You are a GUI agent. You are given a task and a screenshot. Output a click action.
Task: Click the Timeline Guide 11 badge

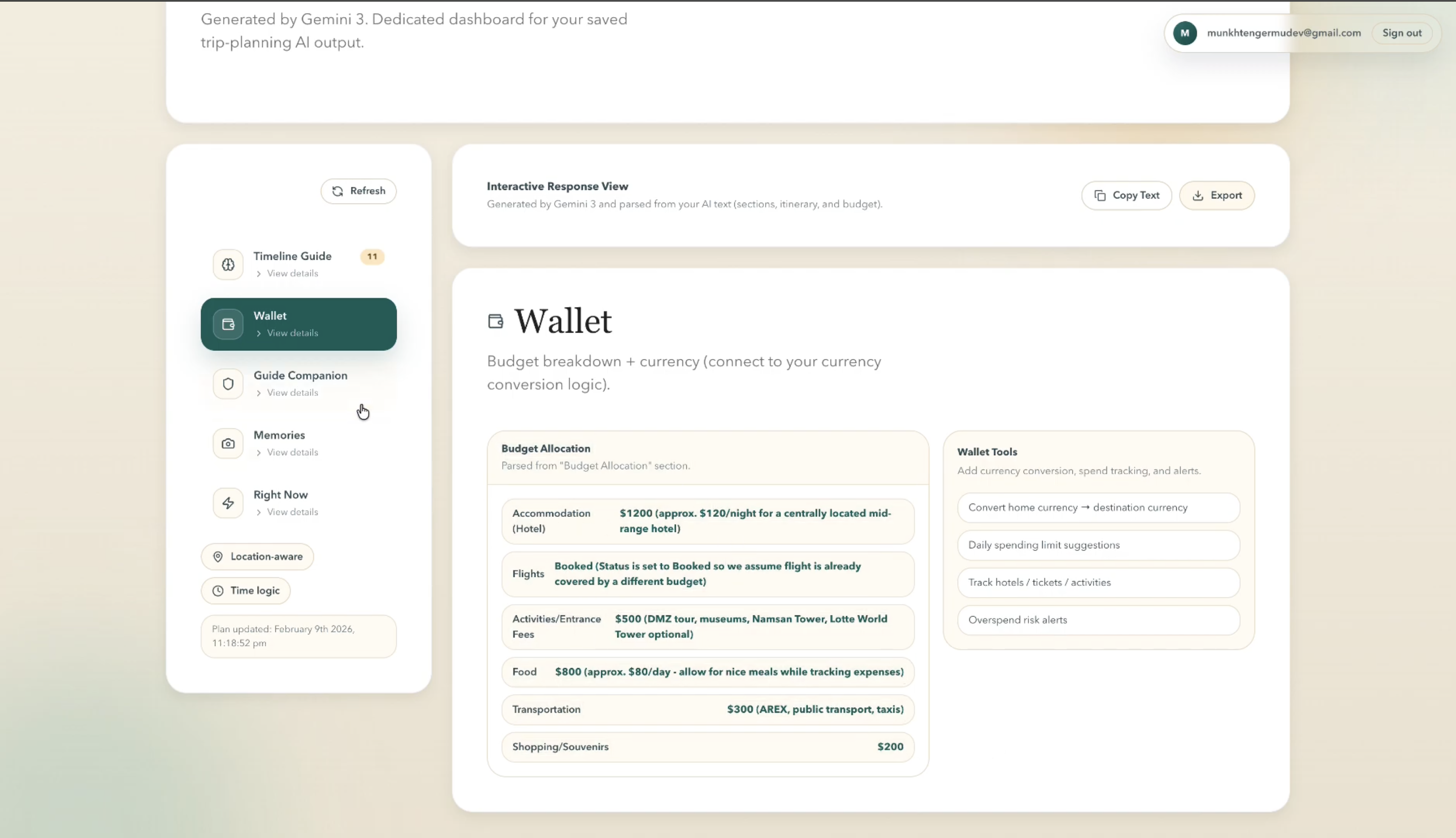[x=372, y=257]
